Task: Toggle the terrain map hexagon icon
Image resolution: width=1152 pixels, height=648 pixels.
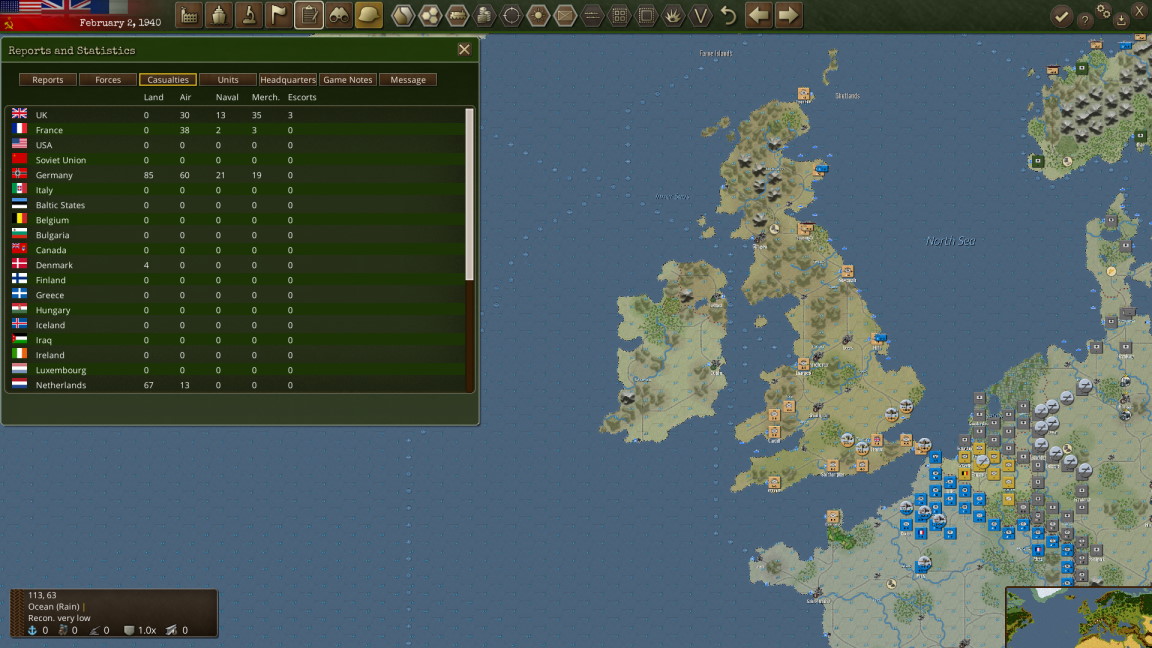Action: (x=403, y=15)
